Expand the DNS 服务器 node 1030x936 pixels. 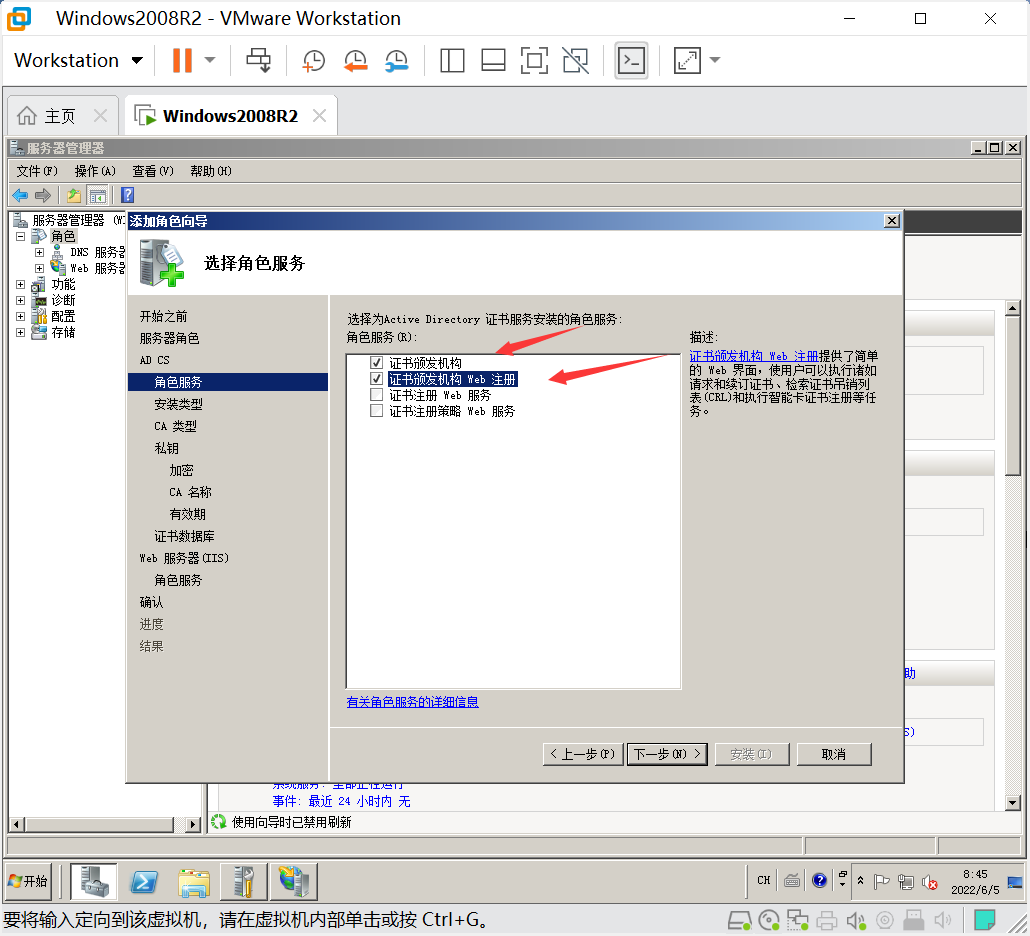39,252
